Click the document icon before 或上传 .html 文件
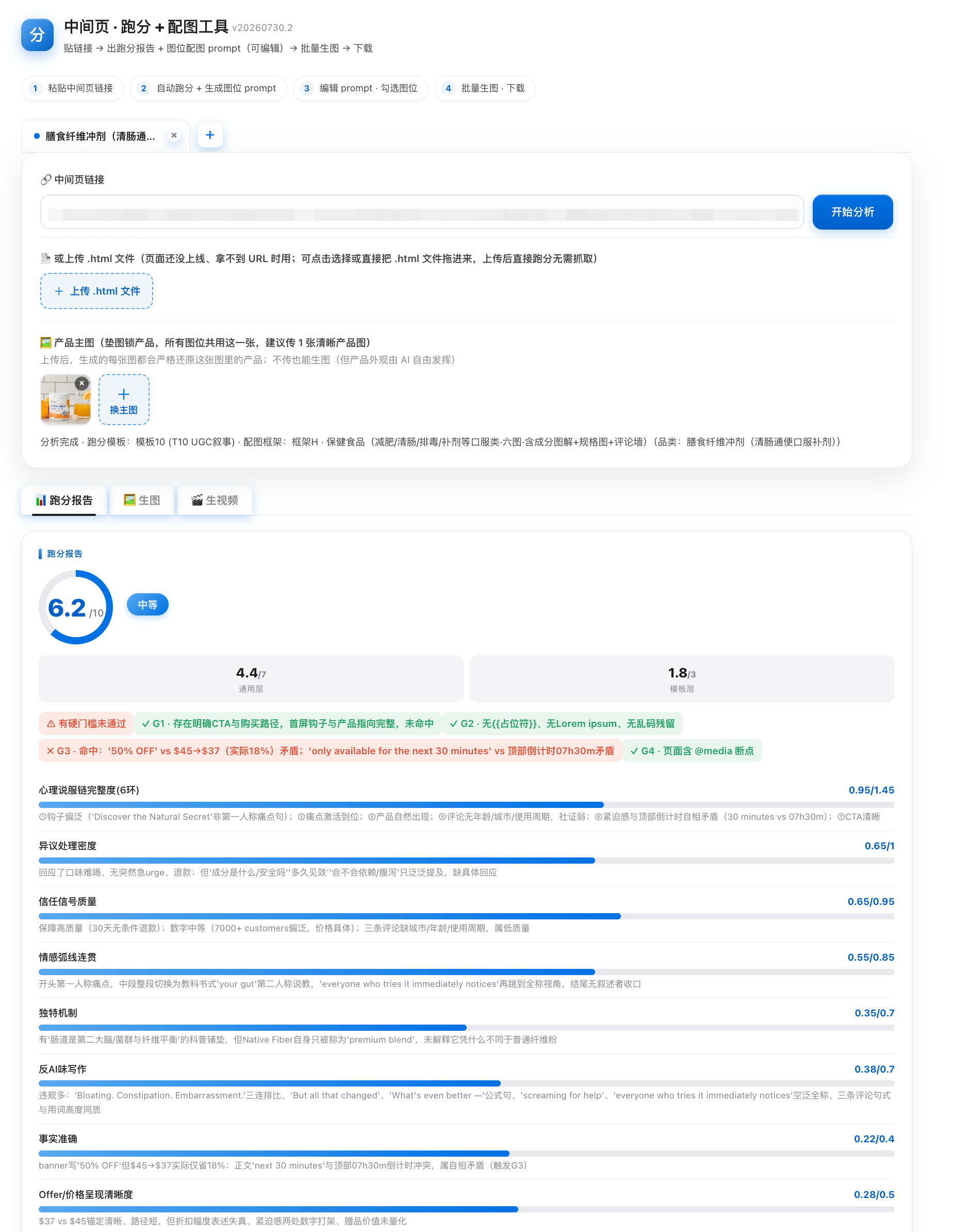Screen dimensions: 953x1232 pos(46,258)
